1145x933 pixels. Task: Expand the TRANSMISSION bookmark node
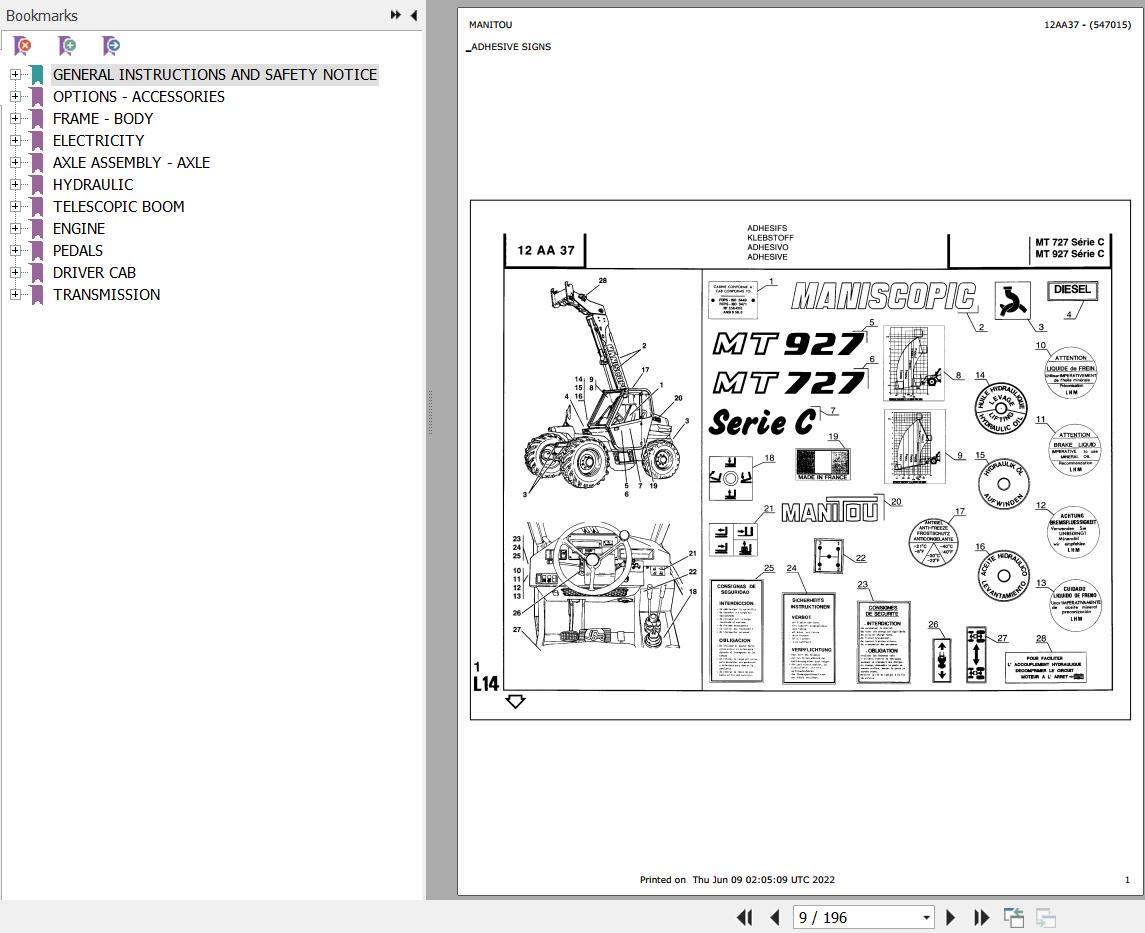pos(15,294)
